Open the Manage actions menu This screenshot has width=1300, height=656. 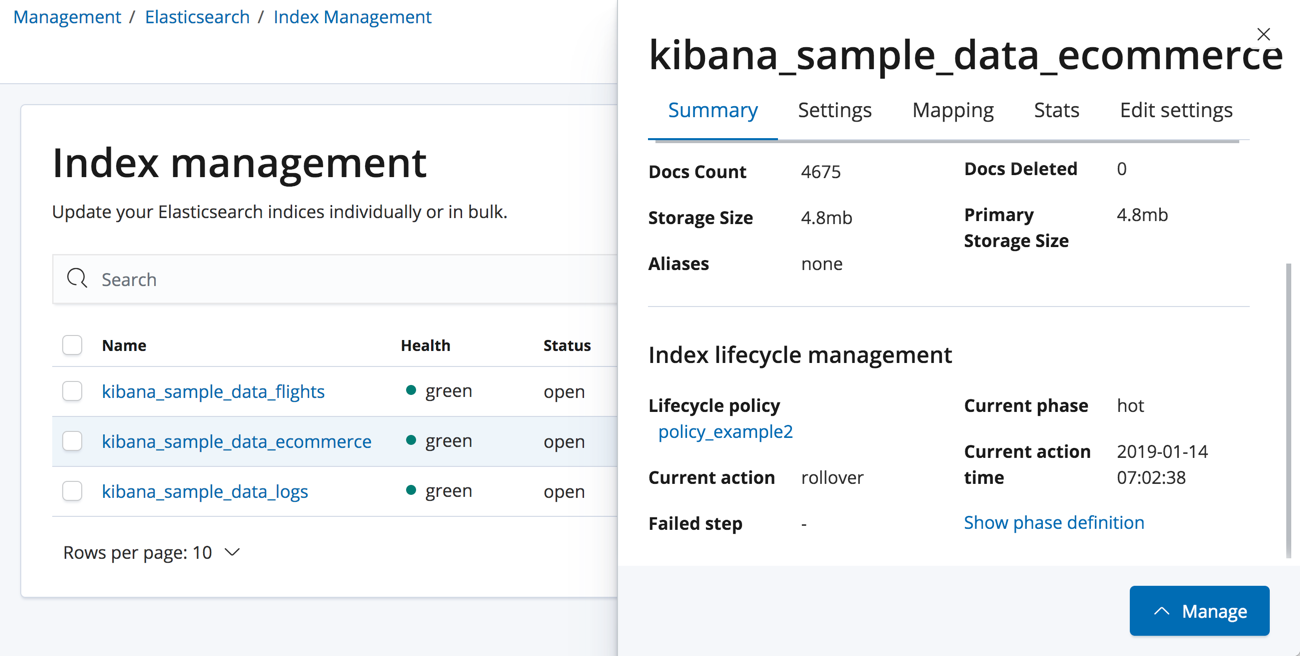[1199, 611]
